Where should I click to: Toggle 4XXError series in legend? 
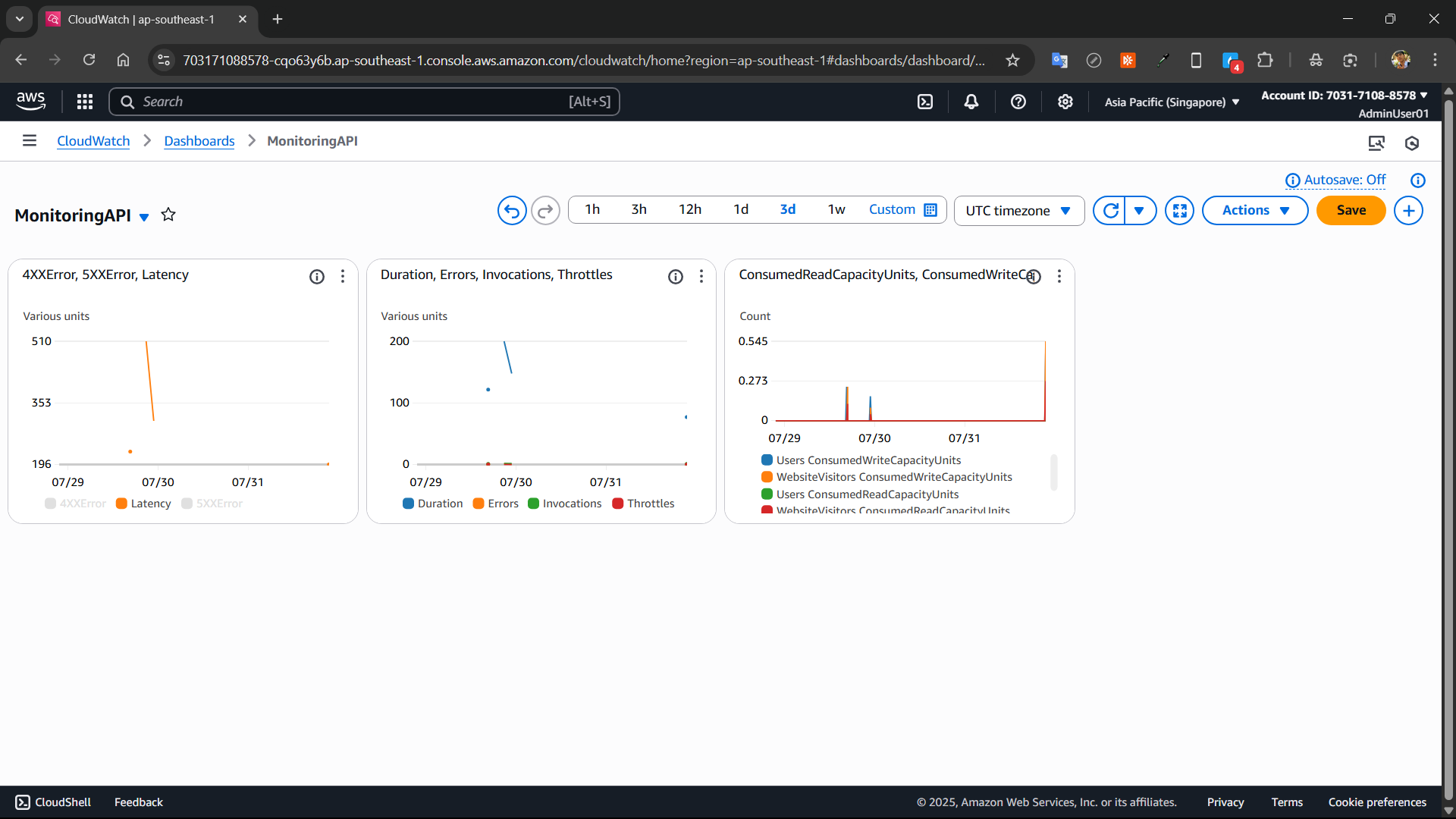pyautogui.click(x=76, y=504)
